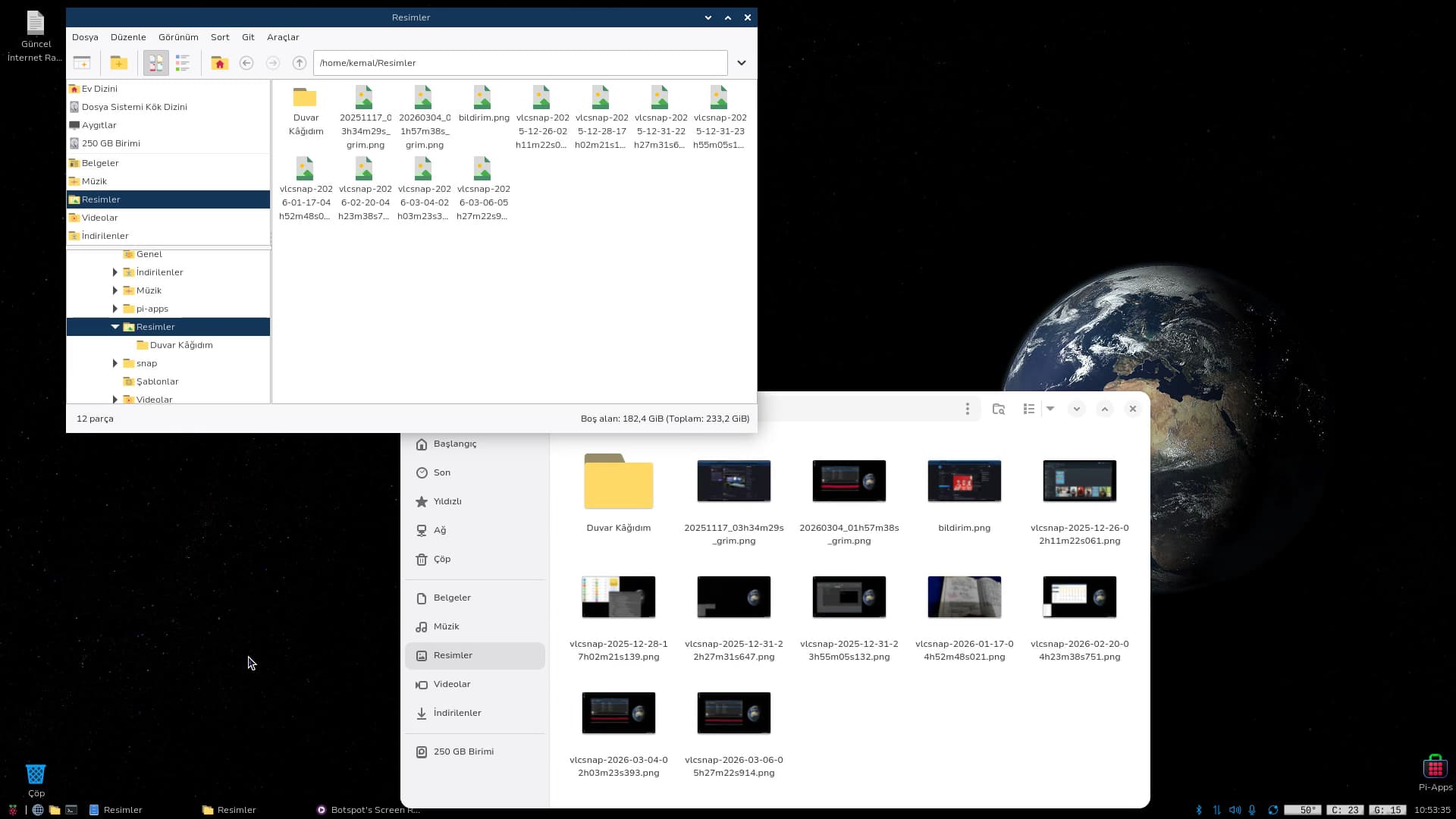Go back to the previous folder

[x=246, y=63]
